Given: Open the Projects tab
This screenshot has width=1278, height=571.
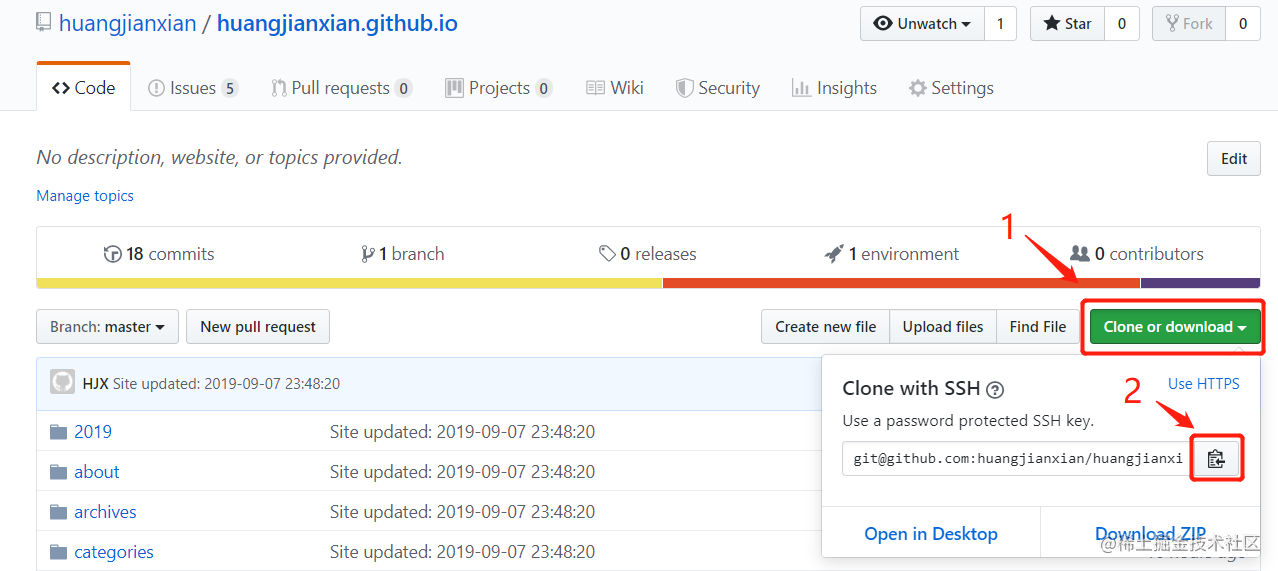Looking at the screenshot, I should click(498, 88).
